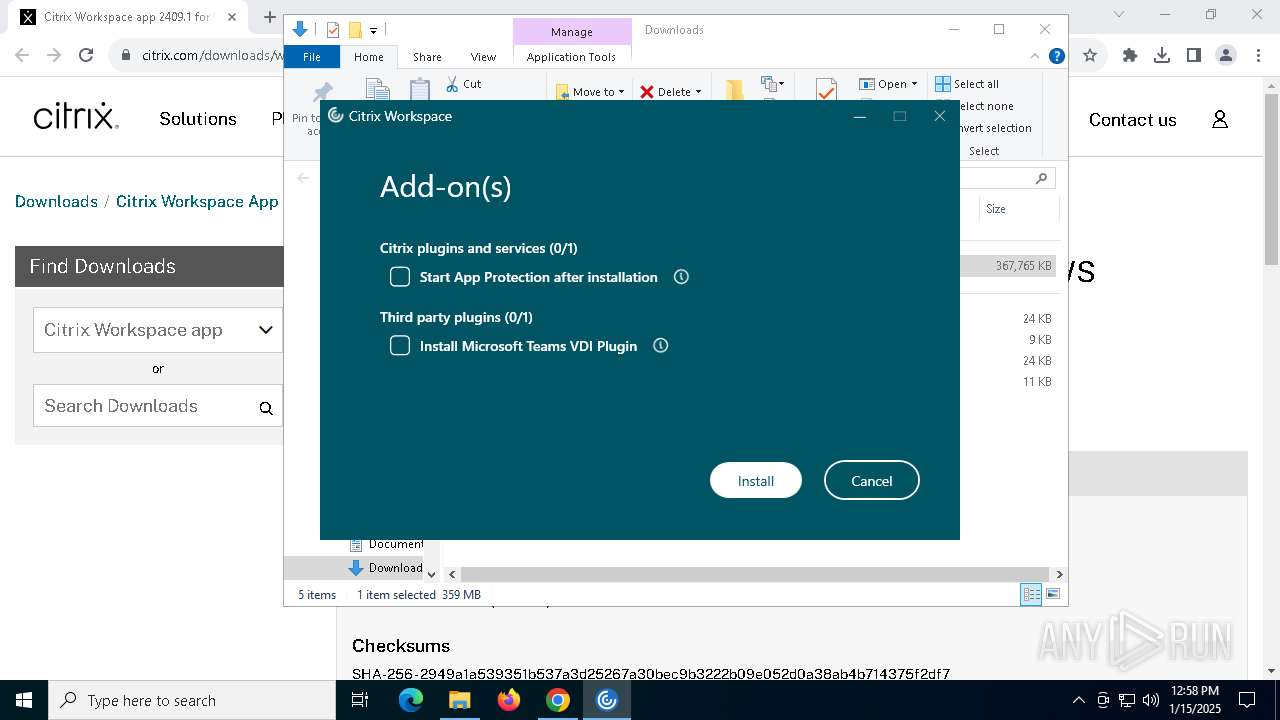The image size is (1280, 720).
Task: Open Citrix Workspace app product dropdown
Action: point(158,330)
